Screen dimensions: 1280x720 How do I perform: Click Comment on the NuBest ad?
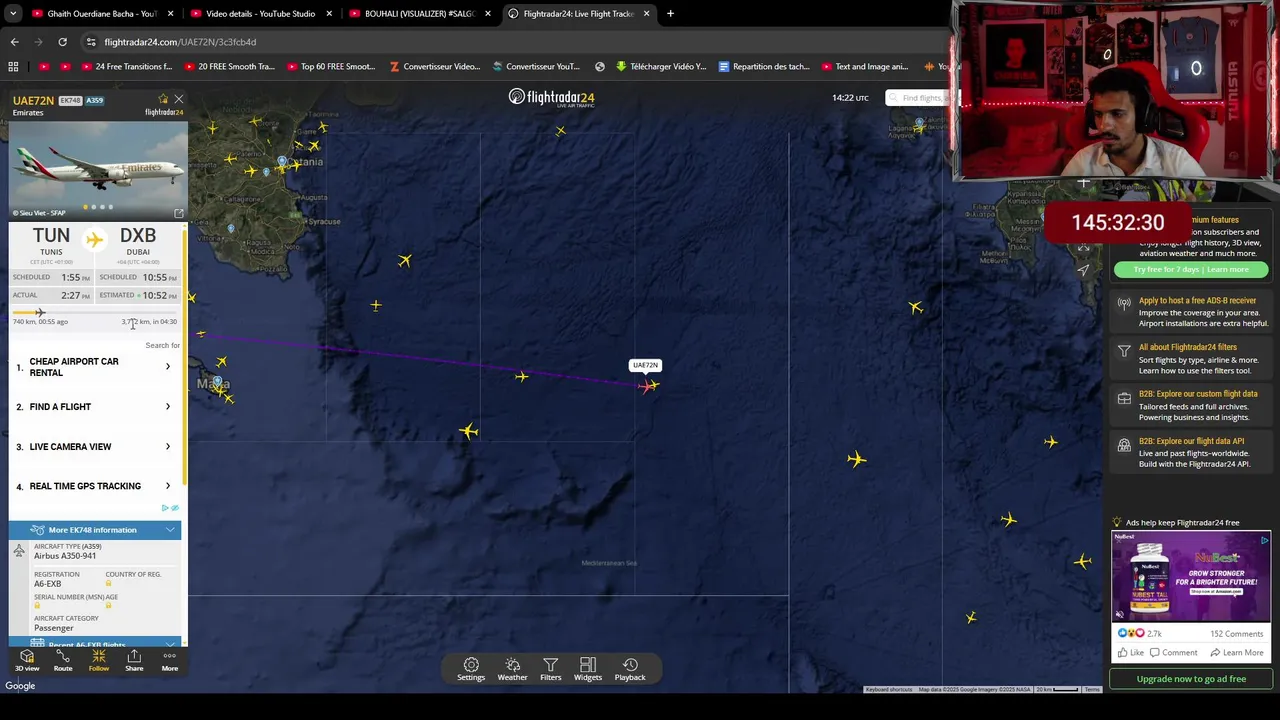tap(1173, 653)
